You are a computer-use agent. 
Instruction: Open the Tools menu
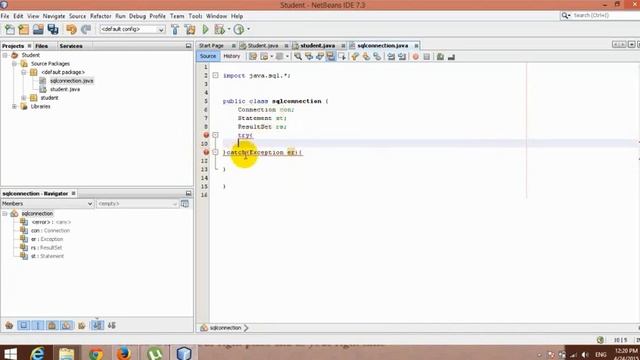click(x=195, y=16)
